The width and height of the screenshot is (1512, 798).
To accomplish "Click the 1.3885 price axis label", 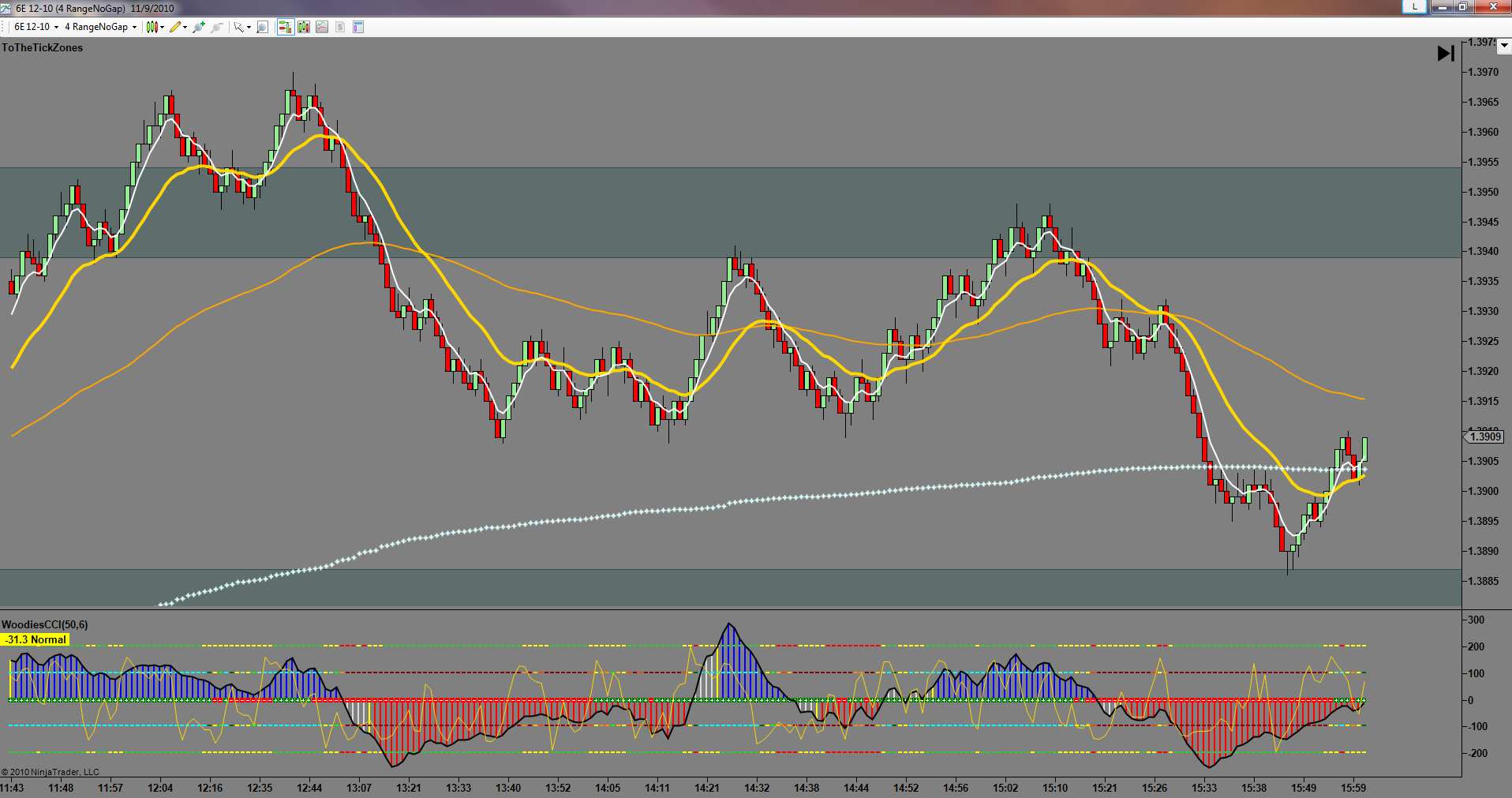I will tap(1483, 581).
